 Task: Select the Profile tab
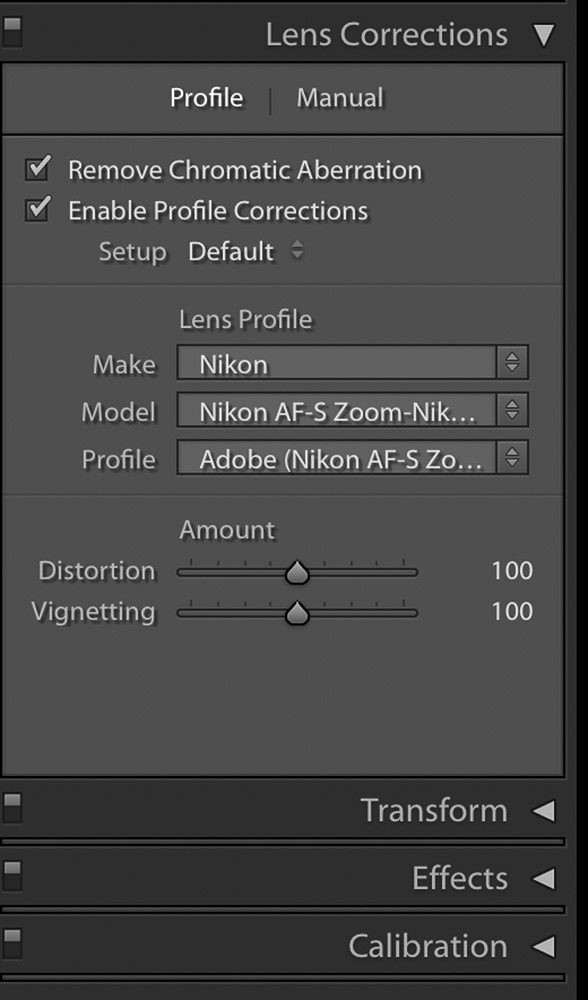click(x=207, y=98)
